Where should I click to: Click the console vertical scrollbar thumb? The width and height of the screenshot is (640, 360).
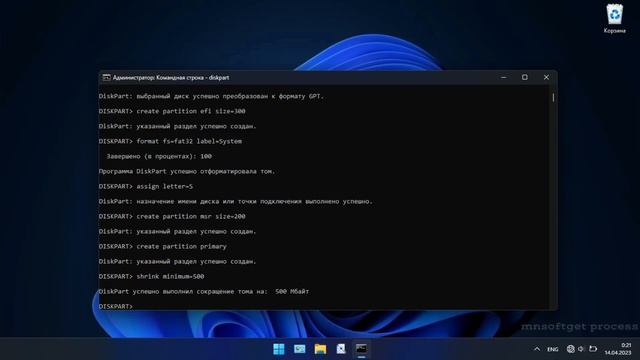click(553, 97)
